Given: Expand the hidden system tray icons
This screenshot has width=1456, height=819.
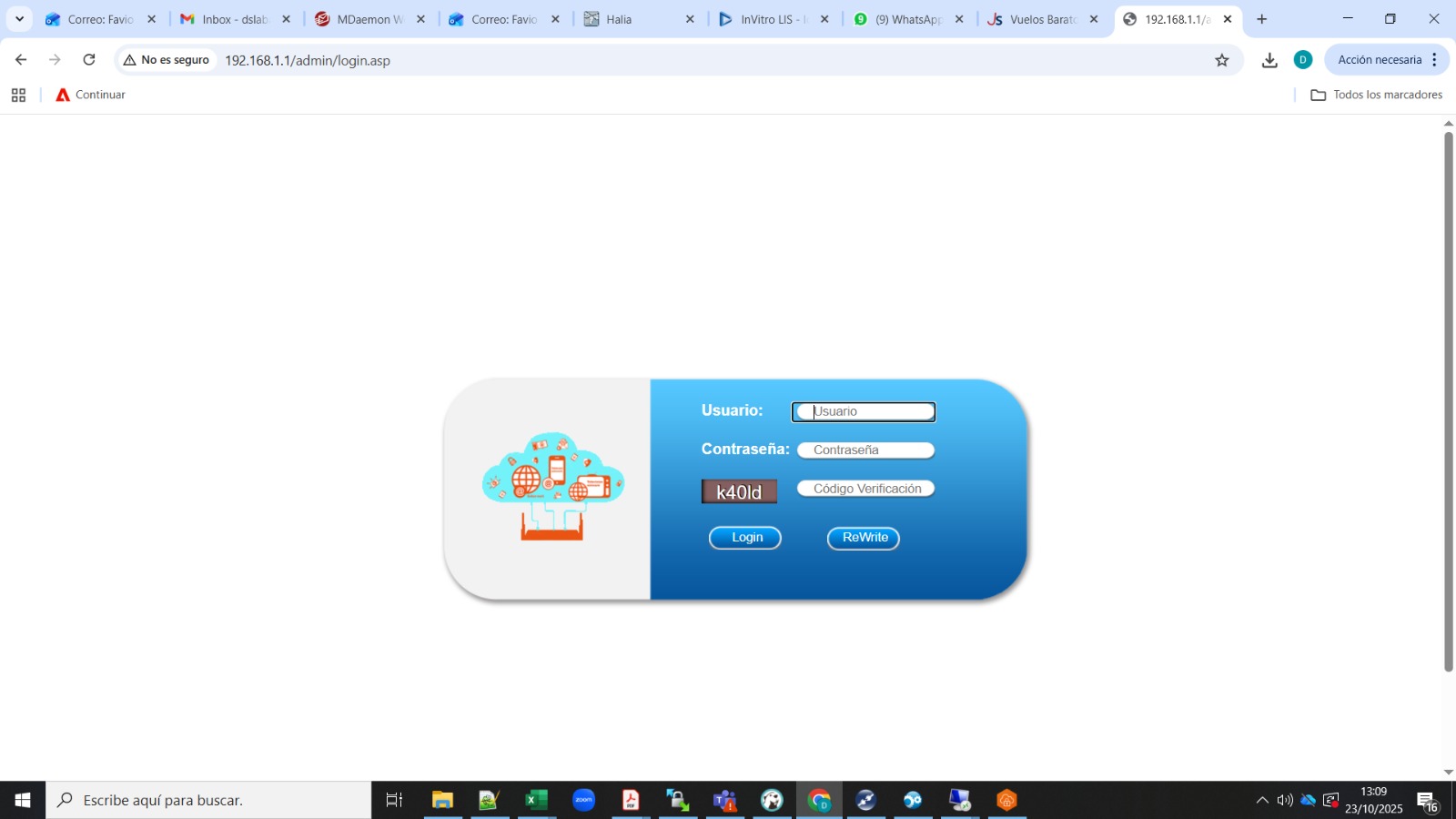Looking at the screenshot, I should tap(1261, 800).
